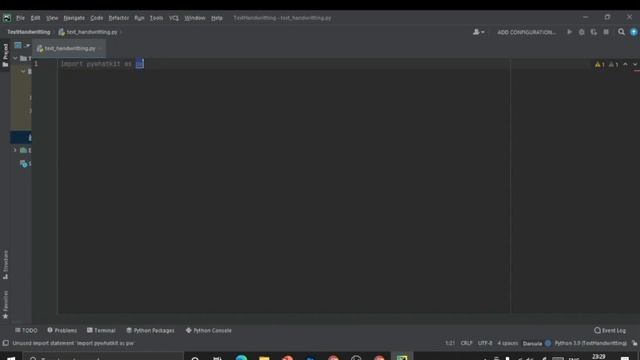The height and width of the screenshot is (360, 640).
Task: Click the 4 spaces indent setting
Action: (x=507, y=343)
